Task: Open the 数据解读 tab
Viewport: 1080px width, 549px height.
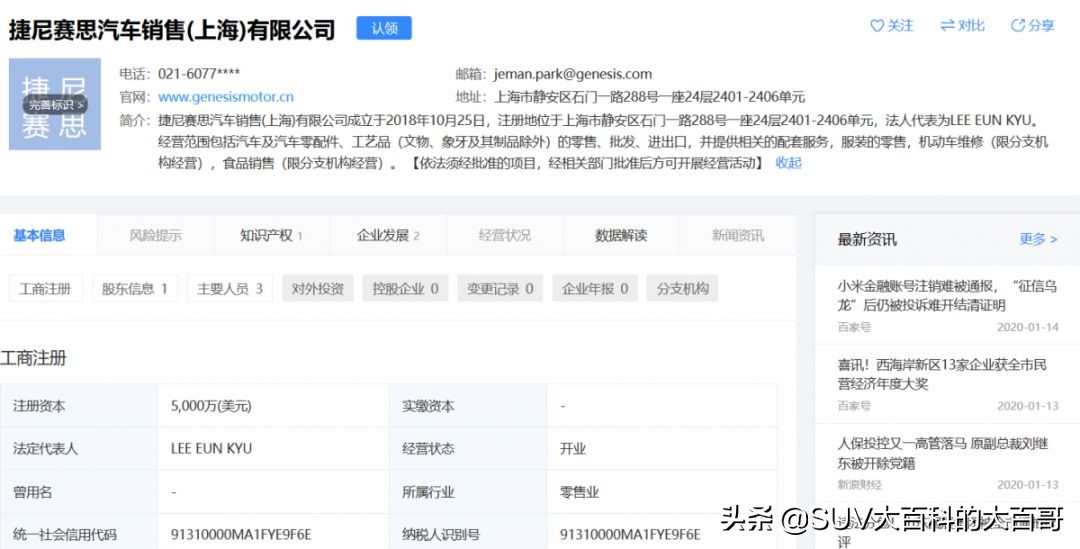Action: coord(621,236)
